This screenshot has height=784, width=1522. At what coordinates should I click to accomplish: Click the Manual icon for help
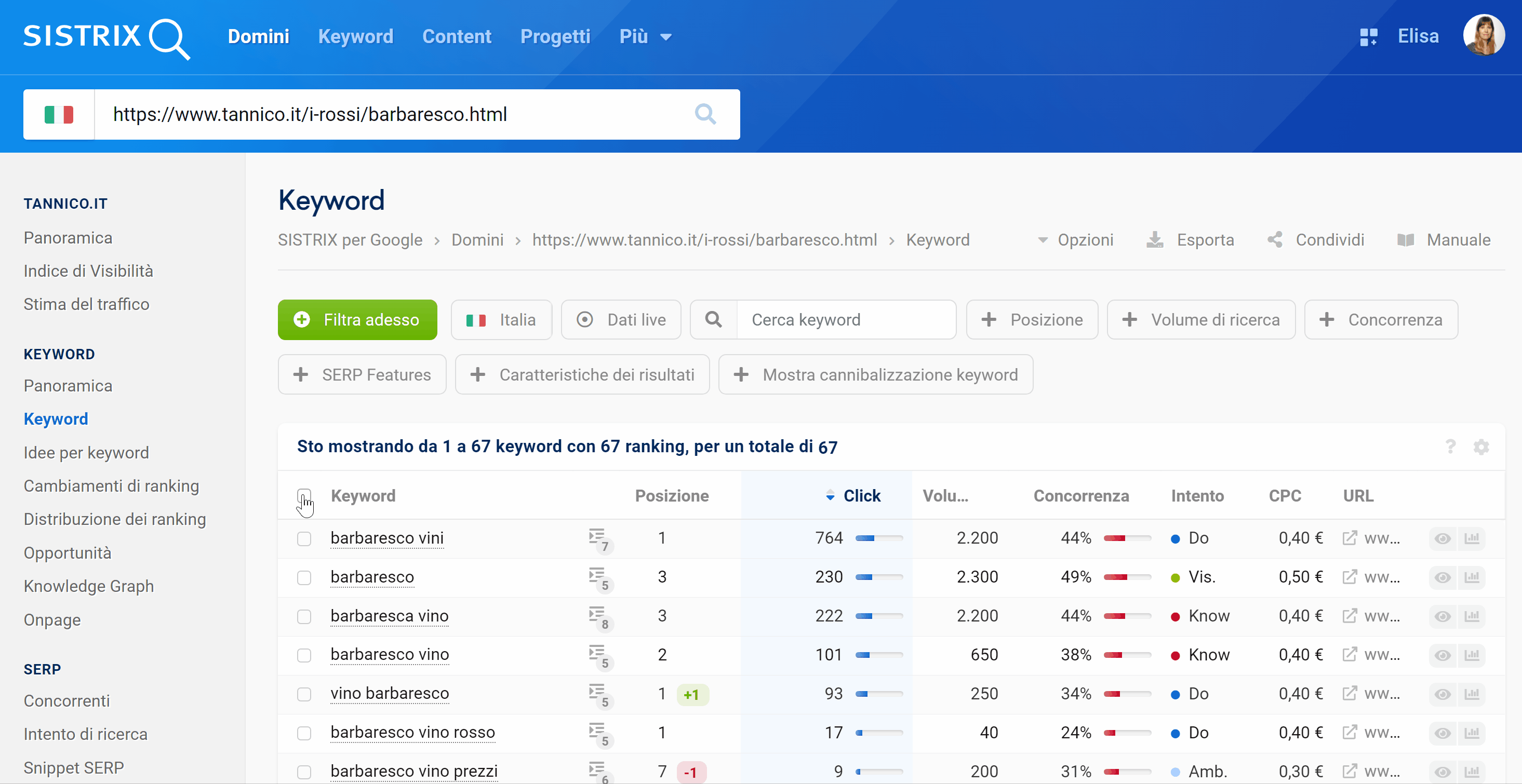[1405, 240]
